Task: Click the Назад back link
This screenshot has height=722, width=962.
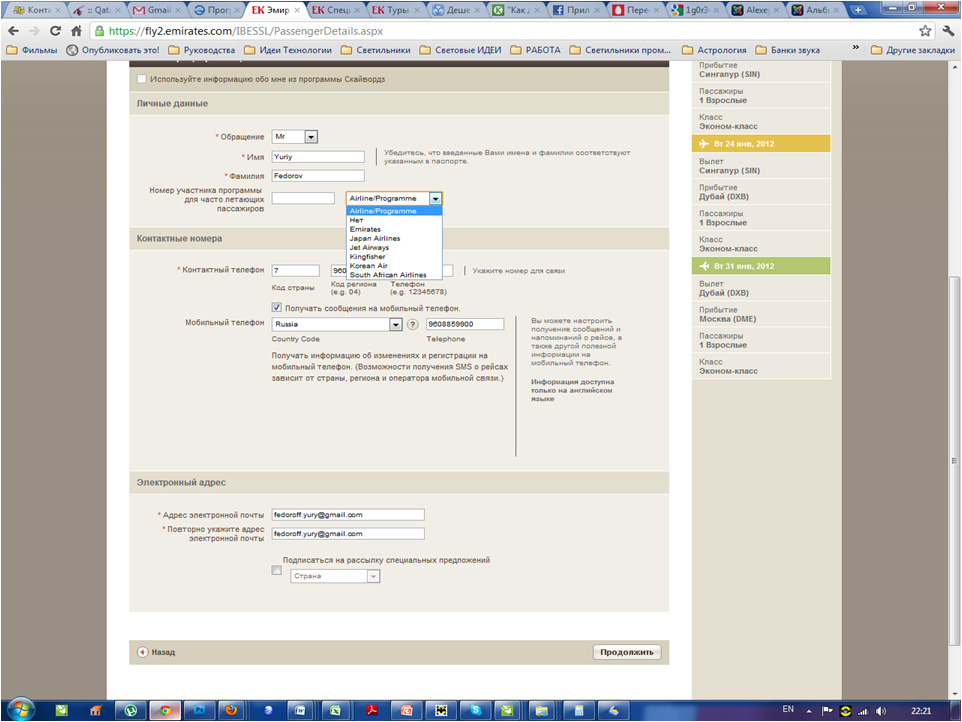Action: pos(163,652)
